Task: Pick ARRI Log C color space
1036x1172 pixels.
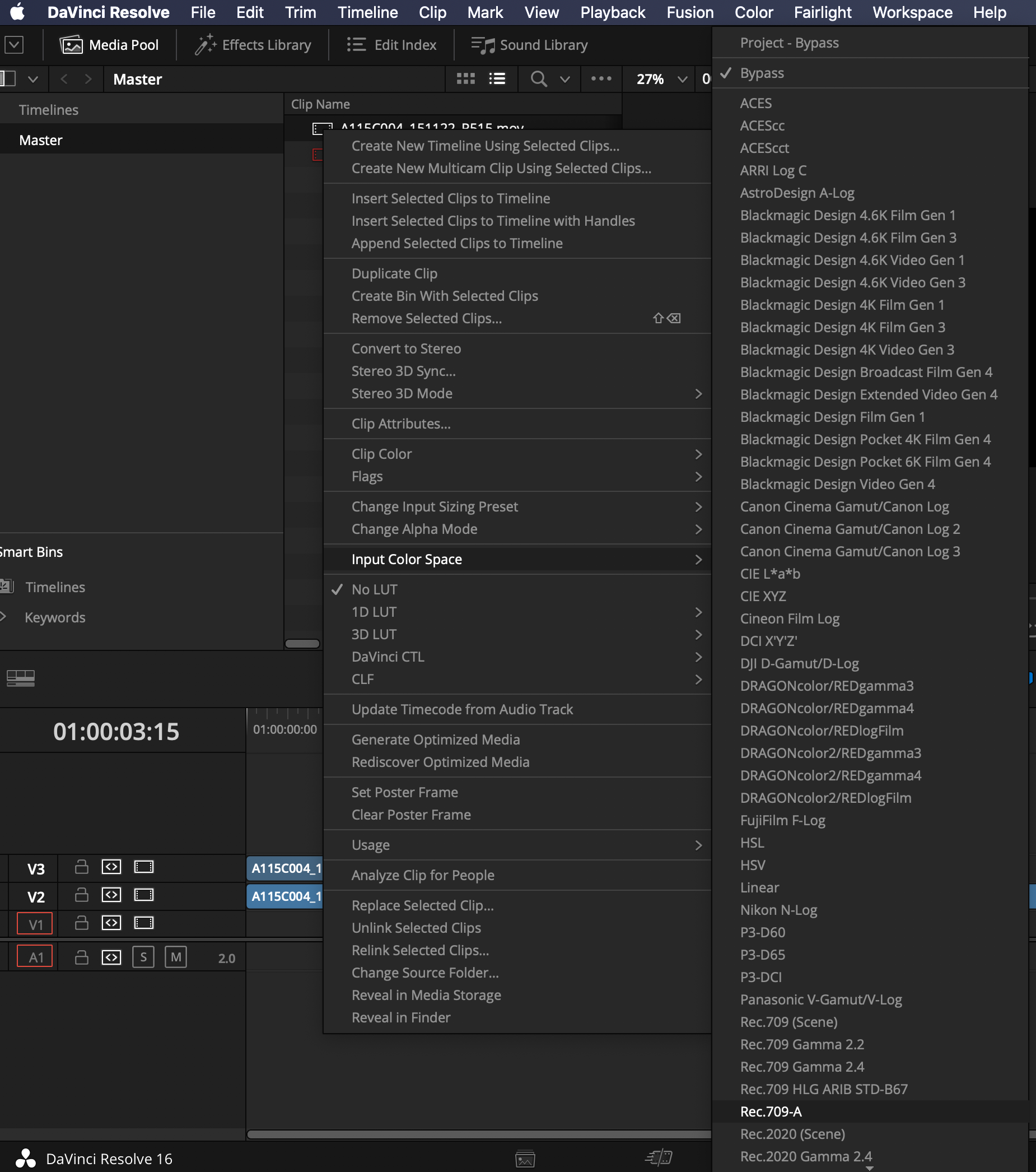Action: coord(870,170)
